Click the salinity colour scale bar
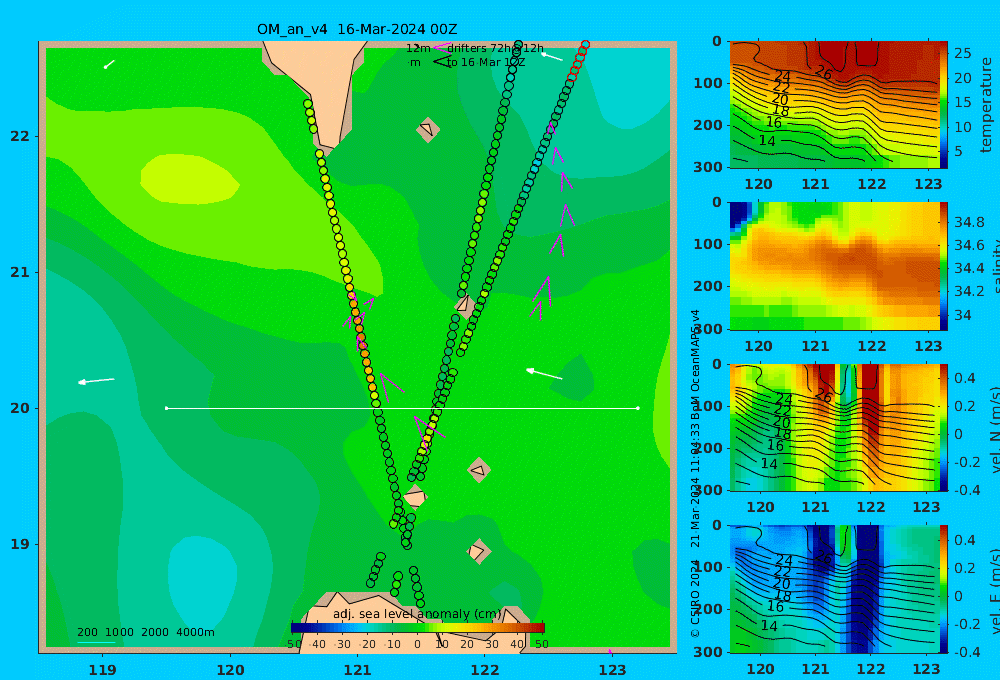Screen dimensions: 1000x680 (944, 266)
